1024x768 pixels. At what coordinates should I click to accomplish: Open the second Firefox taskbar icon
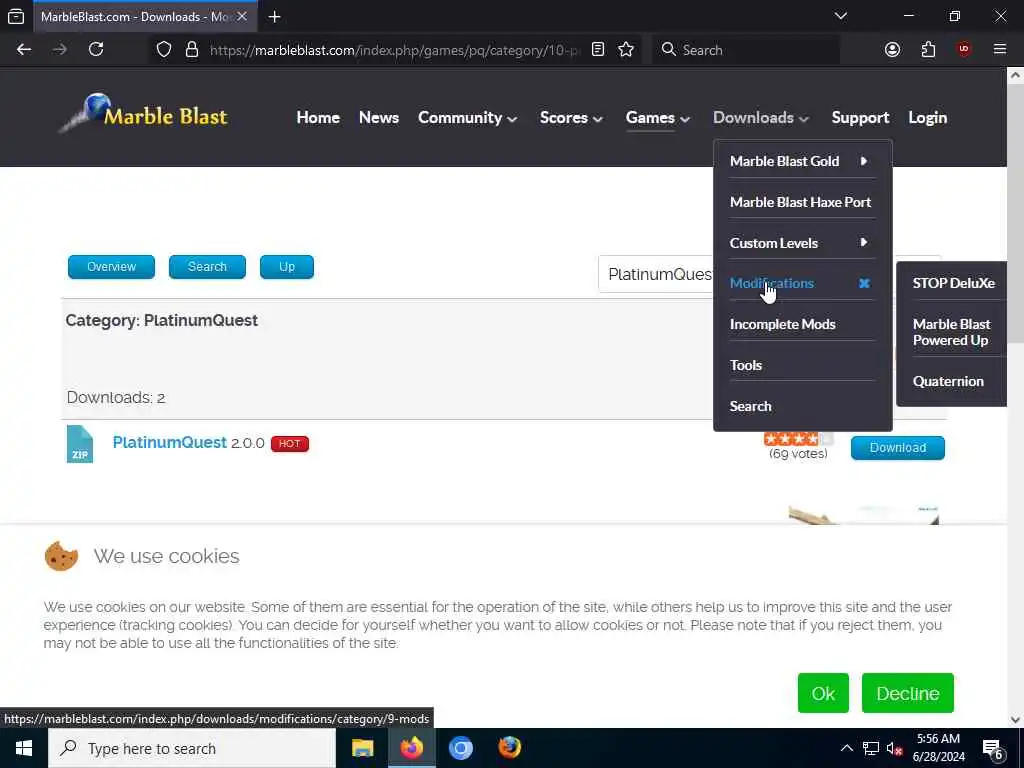click(x=510, y=748)
